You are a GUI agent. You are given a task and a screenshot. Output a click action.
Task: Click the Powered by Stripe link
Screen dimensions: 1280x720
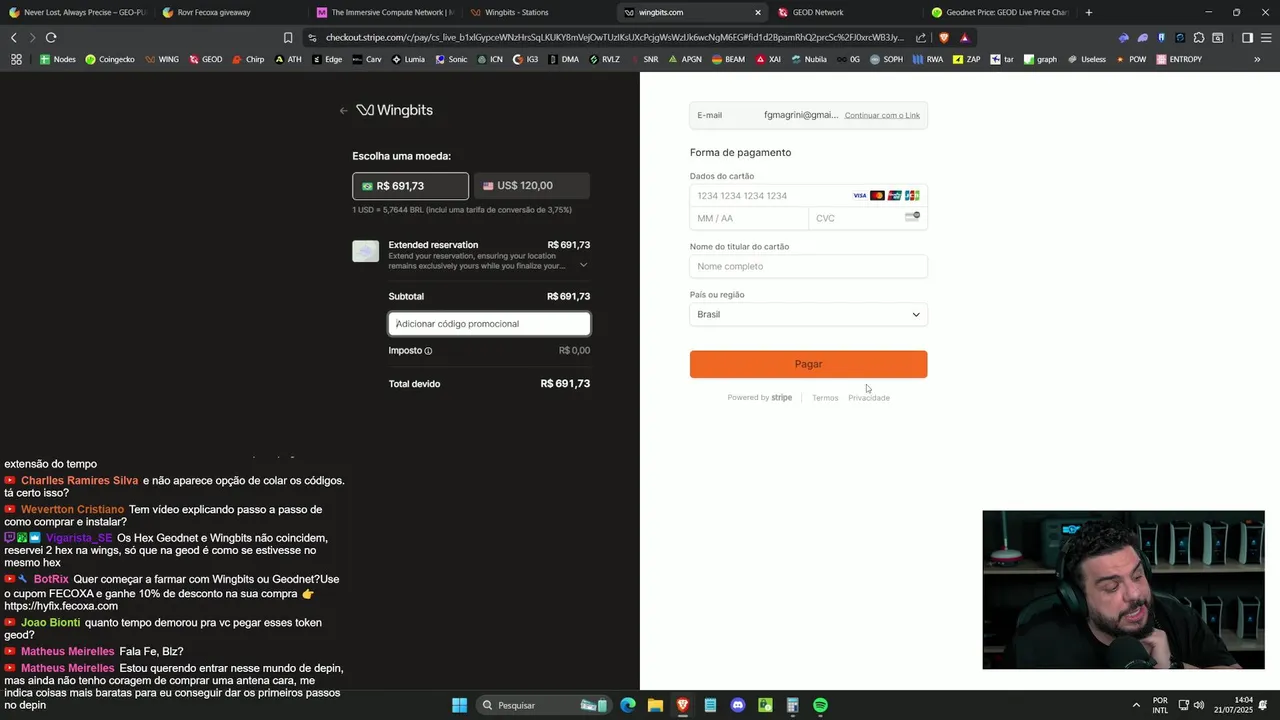click(x=759, y=398)
